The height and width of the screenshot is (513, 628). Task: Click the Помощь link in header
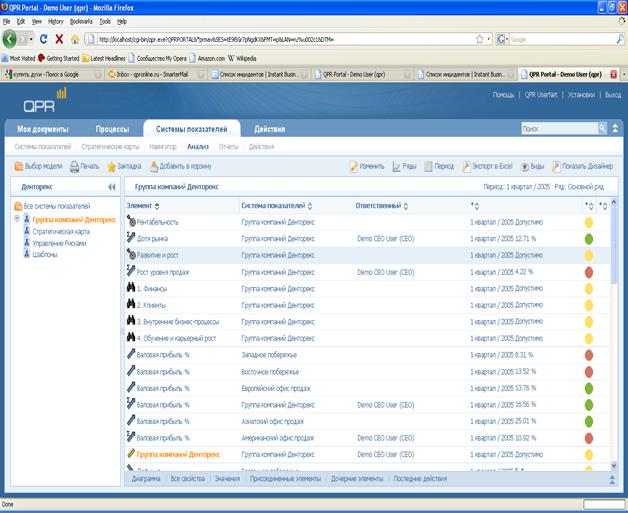[503, 95]
